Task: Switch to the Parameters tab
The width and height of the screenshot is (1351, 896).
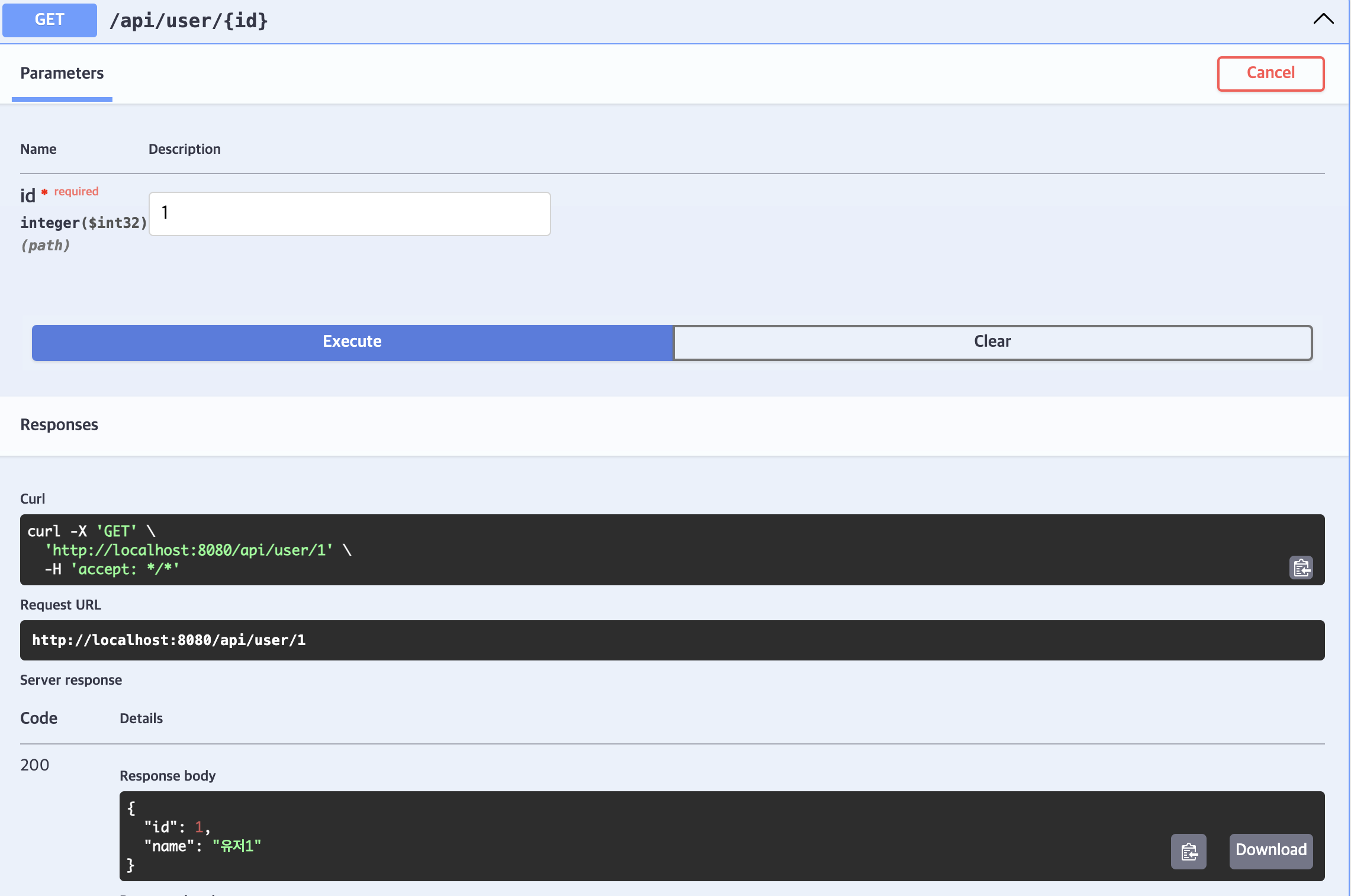Action: pos(62,73)
